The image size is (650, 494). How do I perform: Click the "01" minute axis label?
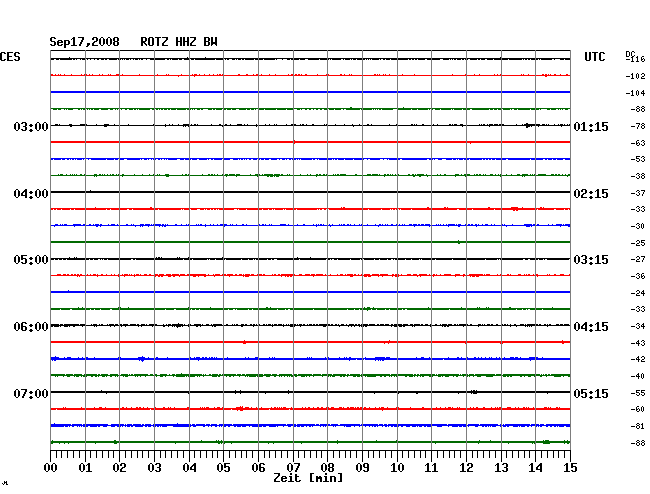pyautogui.click(x=85, y=468)
